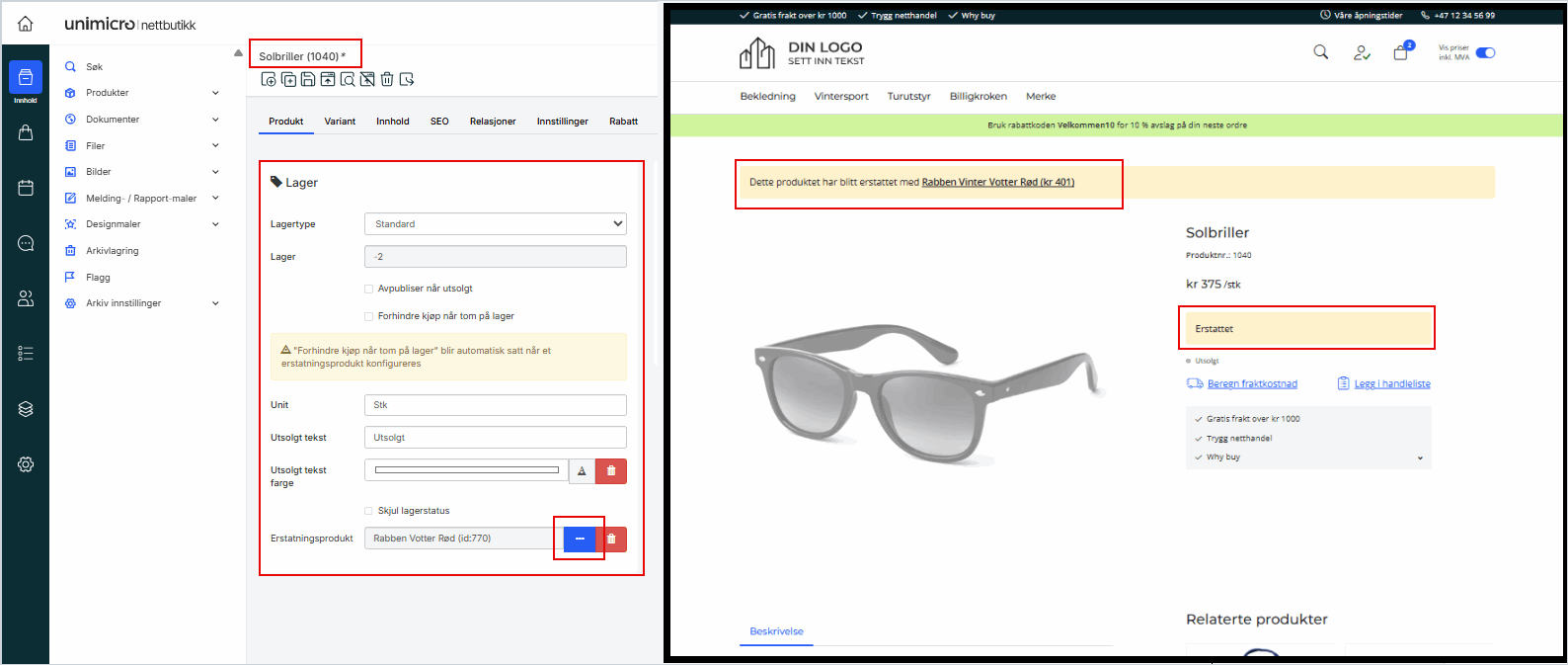Check 'Forhindre kjøp når tom på lager'

point(369,316)
